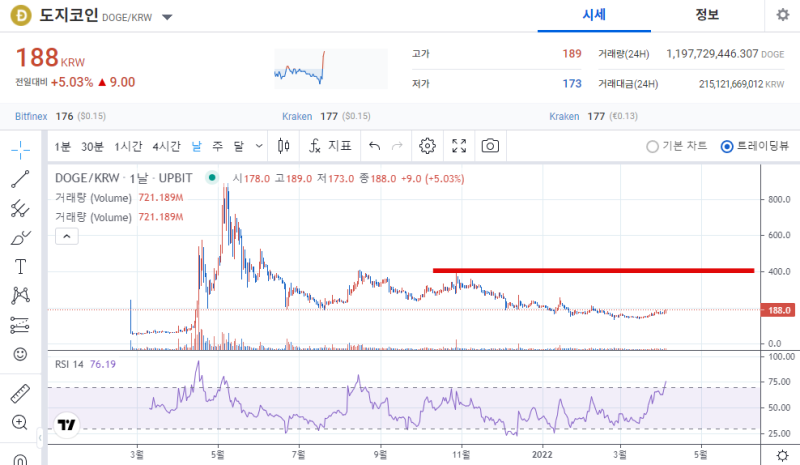
Task: Set the 4시간 timeframe
Action: click(x=166, y=146)
